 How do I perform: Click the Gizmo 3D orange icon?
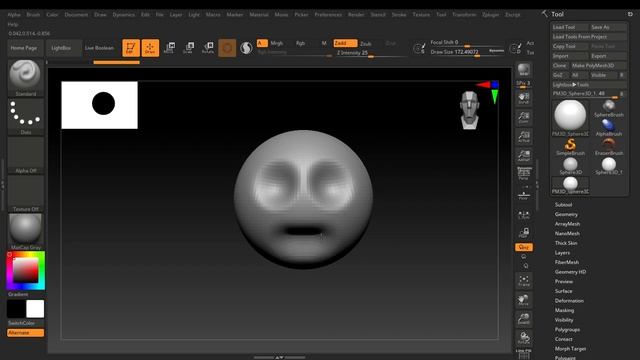[227, 48]
